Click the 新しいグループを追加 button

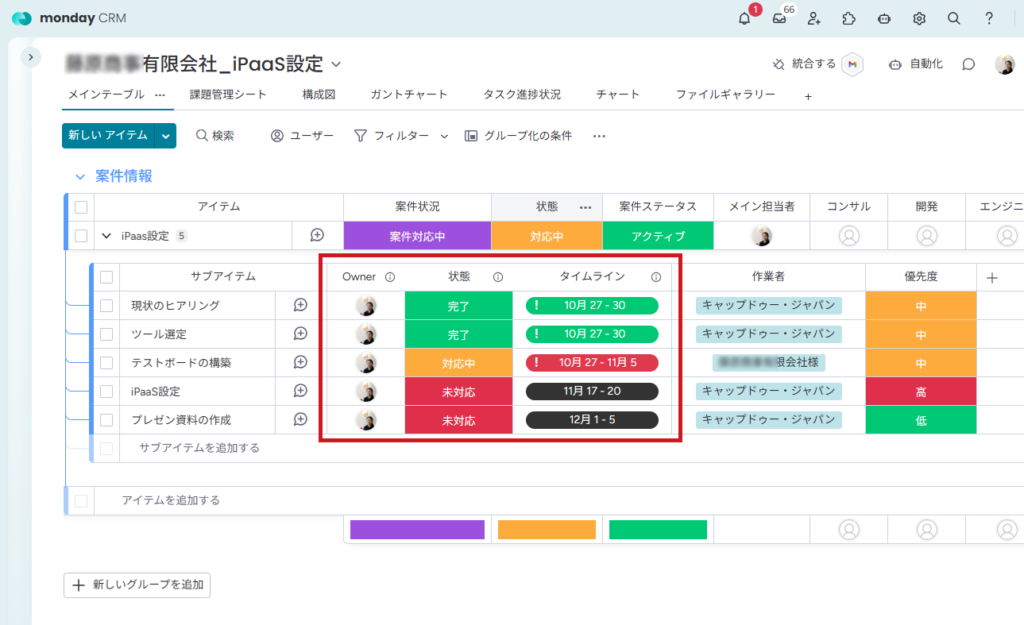click(137, 585)
